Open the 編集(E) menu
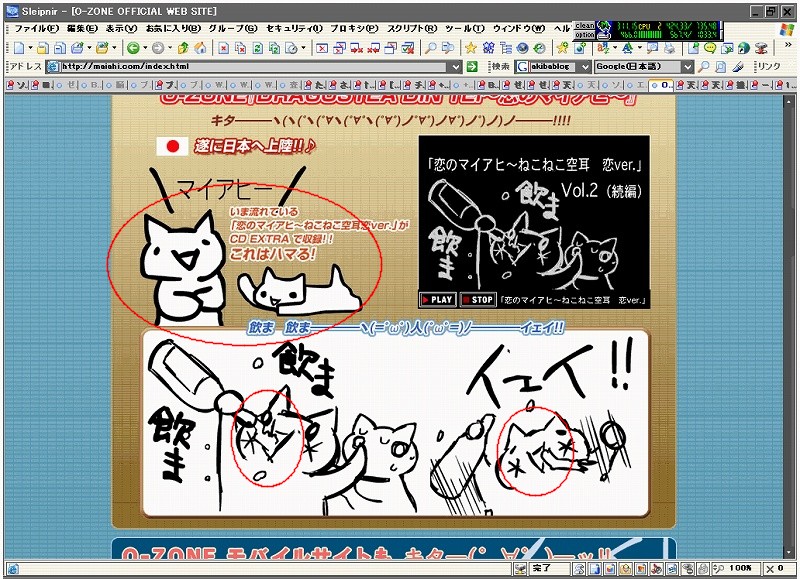800x579 pixels. coord(82,29)
